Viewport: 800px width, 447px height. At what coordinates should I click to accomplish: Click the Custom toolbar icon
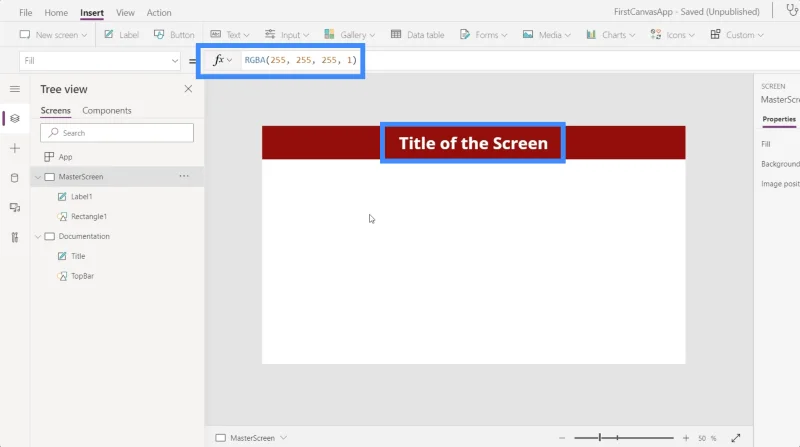[x=715, y=34]
